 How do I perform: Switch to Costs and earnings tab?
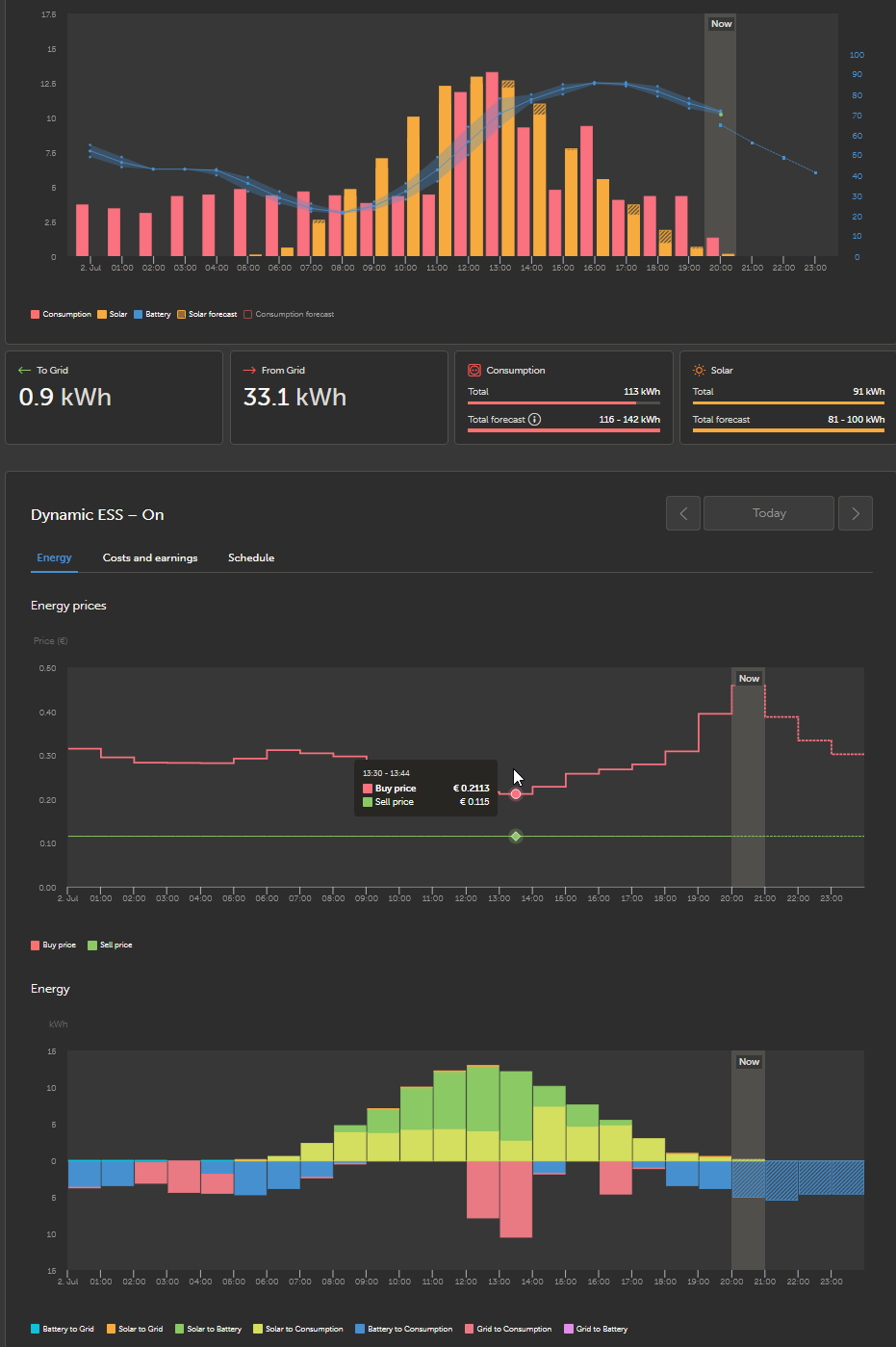pos(150,557)
